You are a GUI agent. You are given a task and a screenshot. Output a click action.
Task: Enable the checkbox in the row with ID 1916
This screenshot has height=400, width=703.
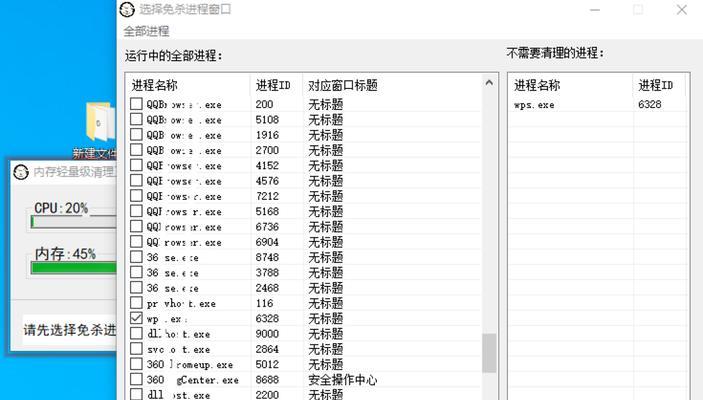[136, 135]
